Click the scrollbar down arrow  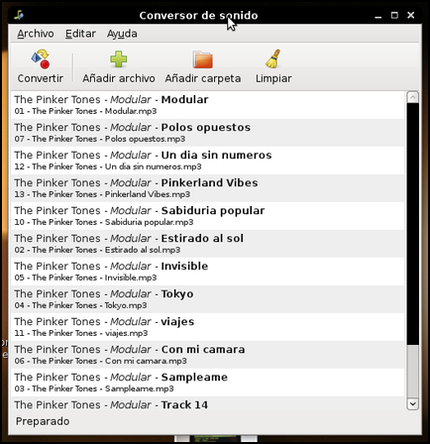413,404
